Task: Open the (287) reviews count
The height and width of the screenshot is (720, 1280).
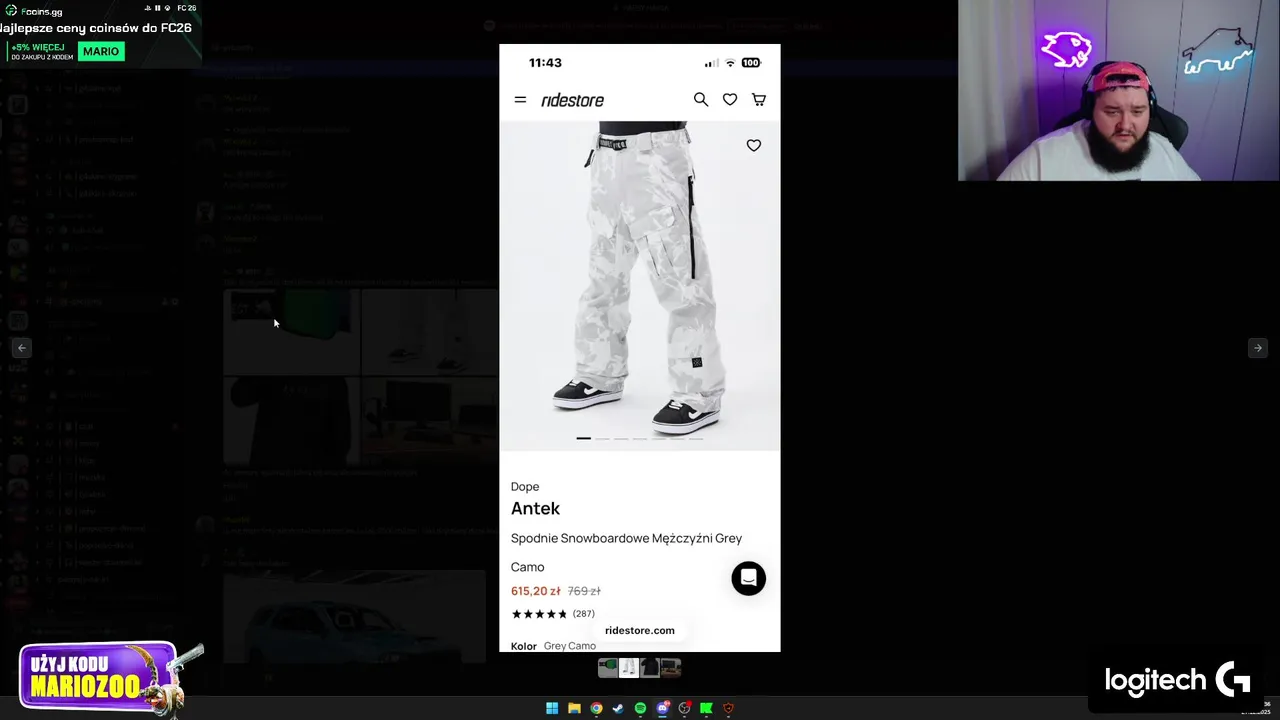Action: (x=584, y=614)
